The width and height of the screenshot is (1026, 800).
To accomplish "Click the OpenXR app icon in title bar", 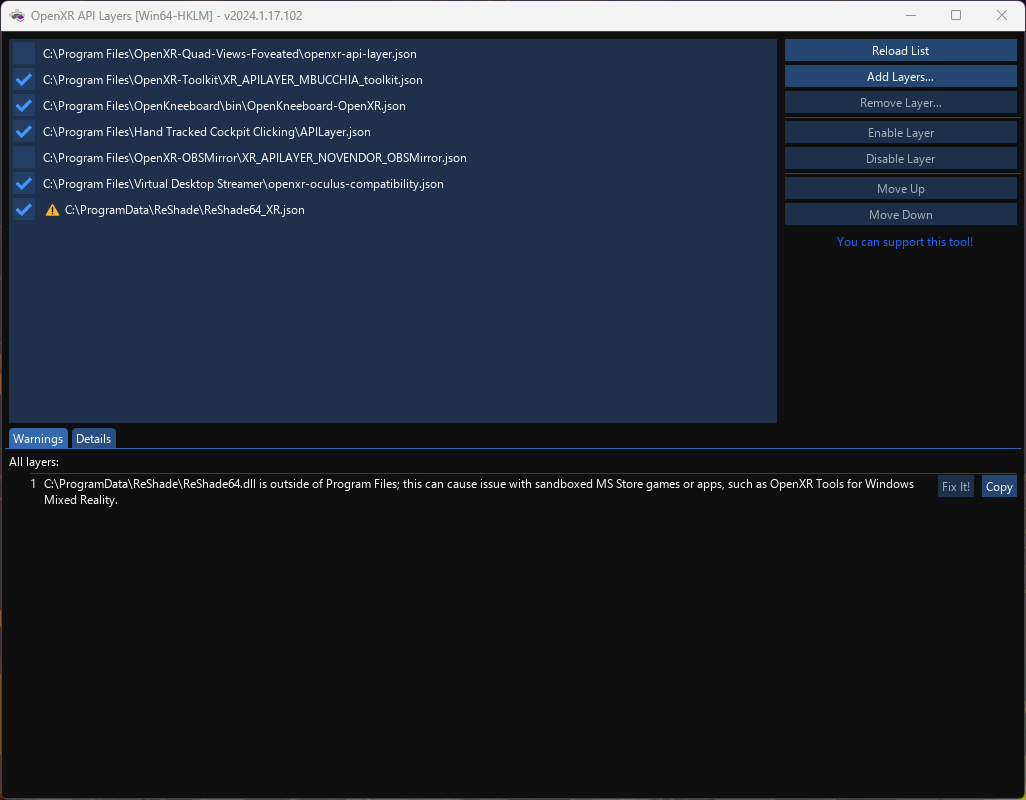I will 18,16.
